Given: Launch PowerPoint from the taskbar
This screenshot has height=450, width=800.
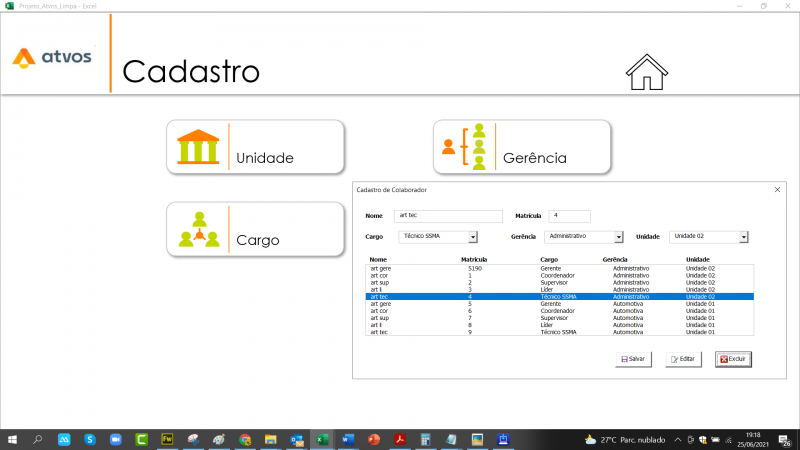Looking at the screenshot, I should pos(374,439).
